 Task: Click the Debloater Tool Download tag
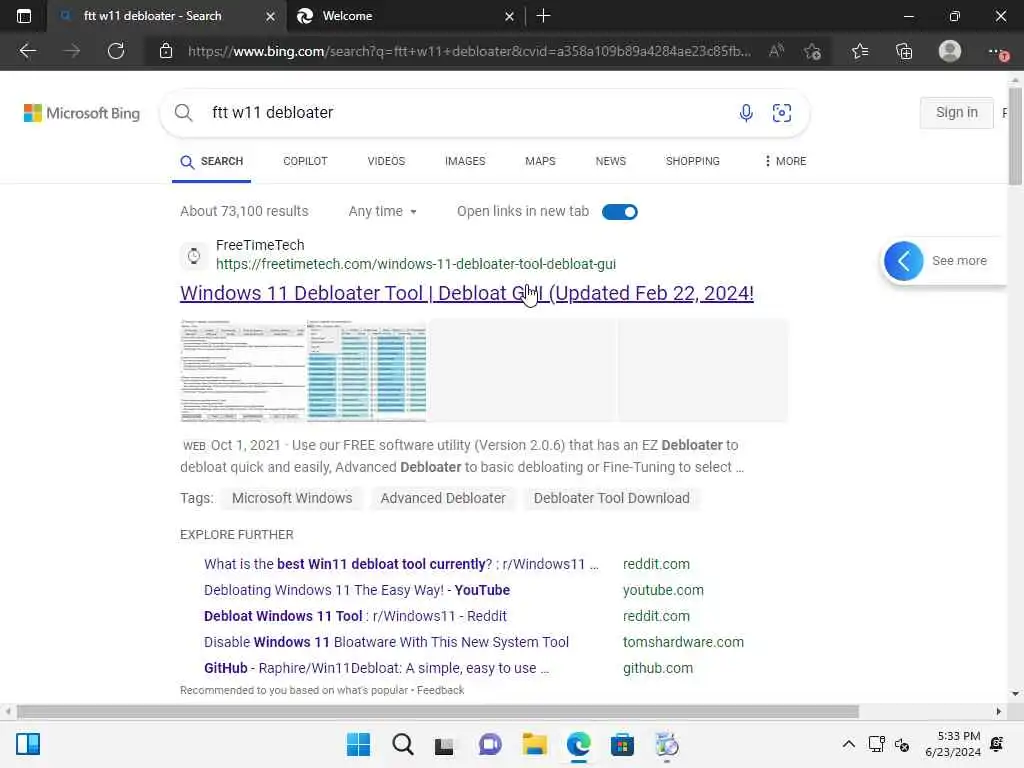pyautogui.click(x=611, y=498)
